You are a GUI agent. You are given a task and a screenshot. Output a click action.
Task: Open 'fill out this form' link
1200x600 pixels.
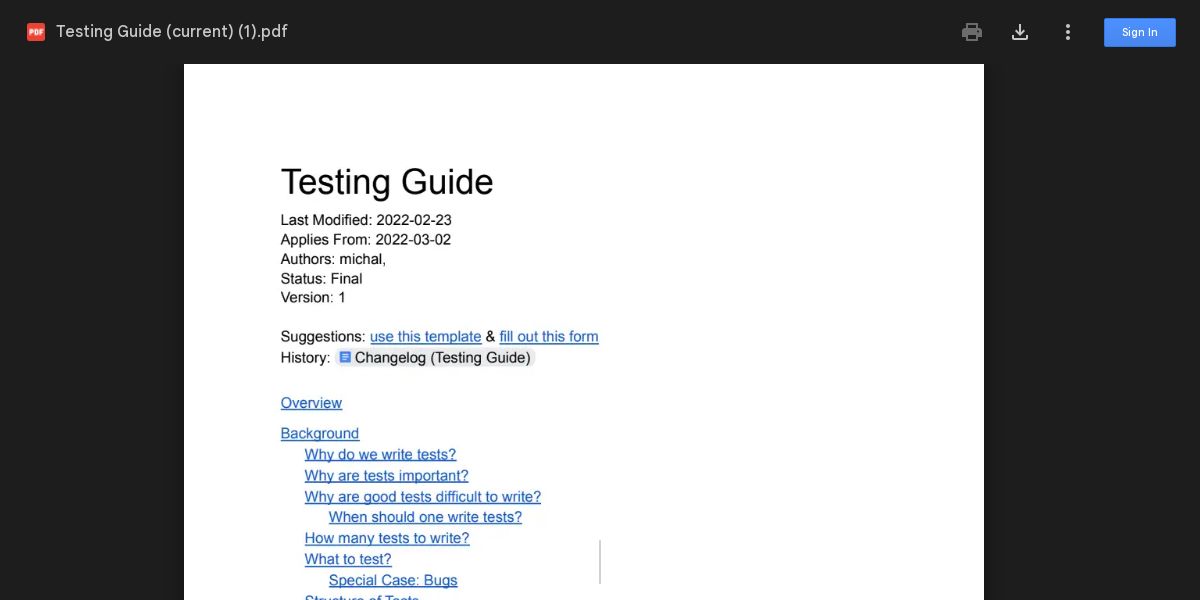pyautogui.click(x=548, y=337)
